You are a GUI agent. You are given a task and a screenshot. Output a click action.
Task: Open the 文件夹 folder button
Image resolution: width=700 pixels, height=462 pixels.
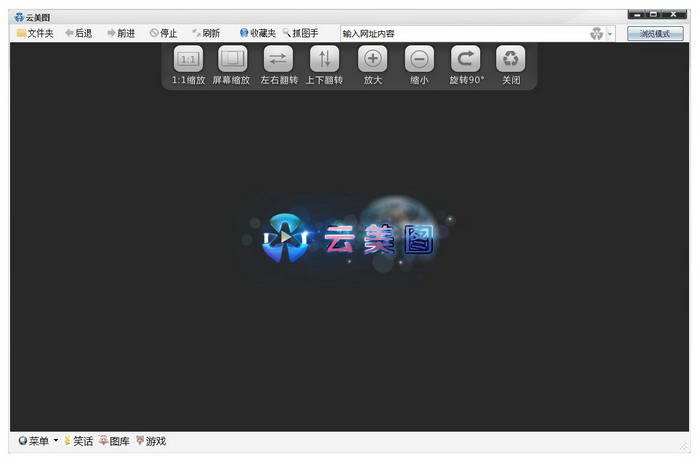pos(35,33)
